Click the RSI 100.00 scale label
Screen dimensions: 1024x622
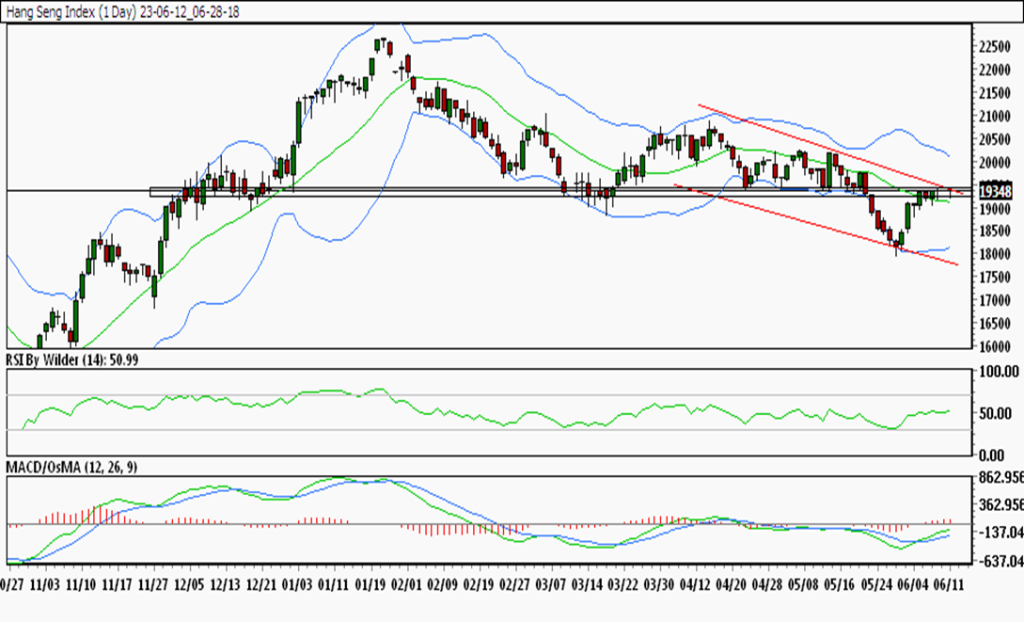[999, 372]
